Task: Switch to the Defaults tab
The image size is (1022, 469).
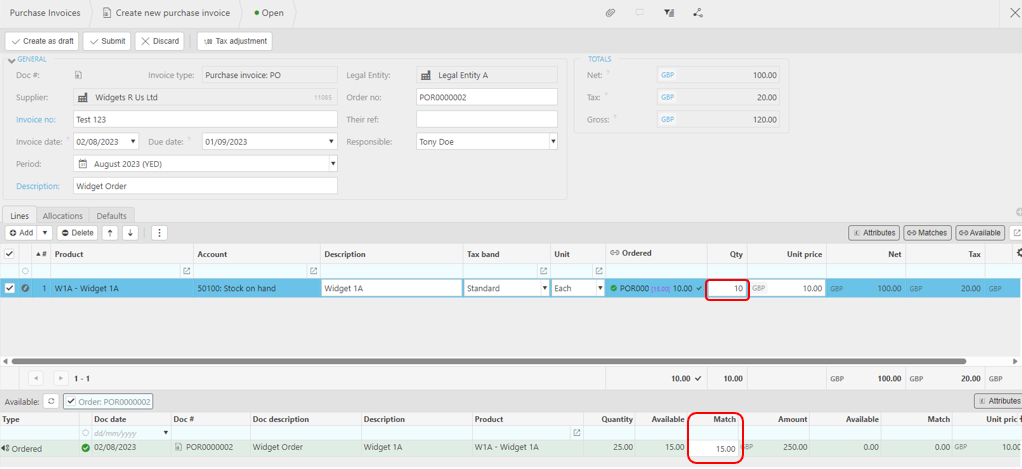Action: click(x=111, y=215)
